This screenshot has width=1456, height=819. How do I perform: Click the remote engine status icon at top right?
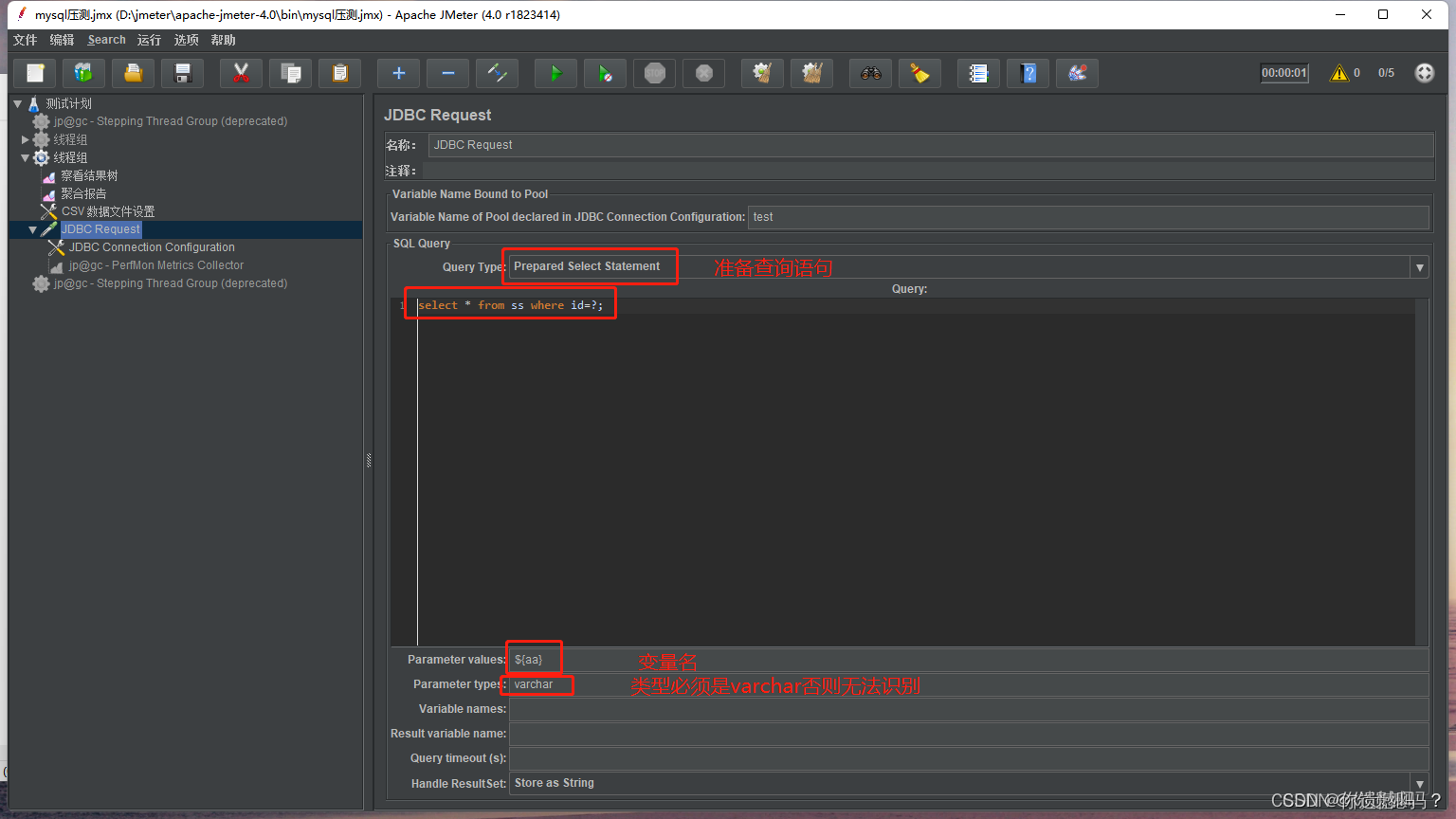coord(1424,73)
